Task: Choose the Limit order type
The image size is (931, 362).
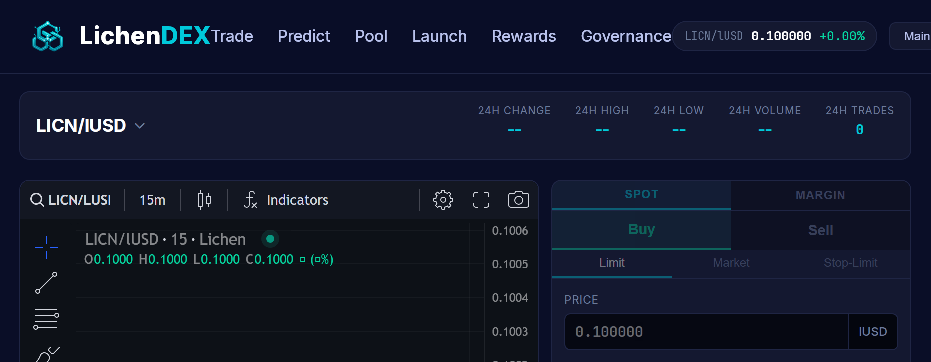Action: tap(612, 263)
